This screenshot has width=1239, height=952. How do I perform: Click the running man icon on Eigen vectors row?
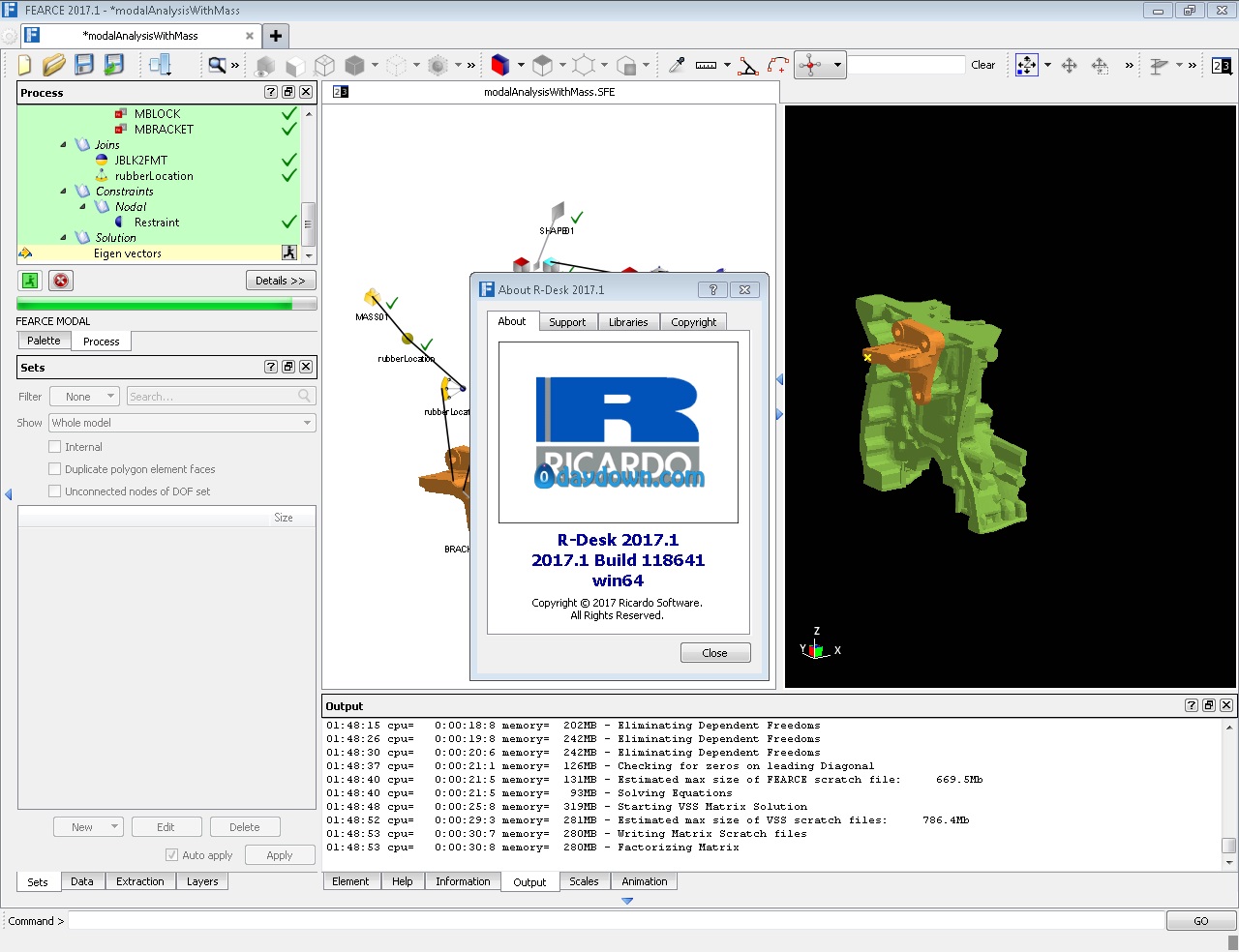pos(288,253)
